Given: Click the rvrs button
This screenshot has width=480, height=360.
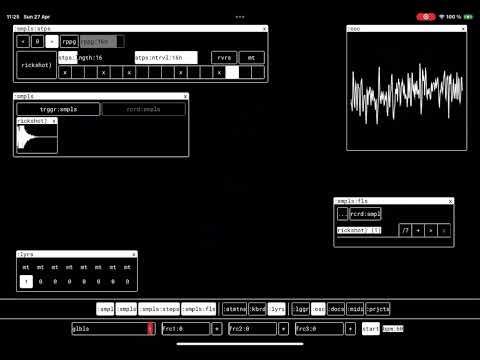Looking at the screenshot, I should (x=224, y=58).
